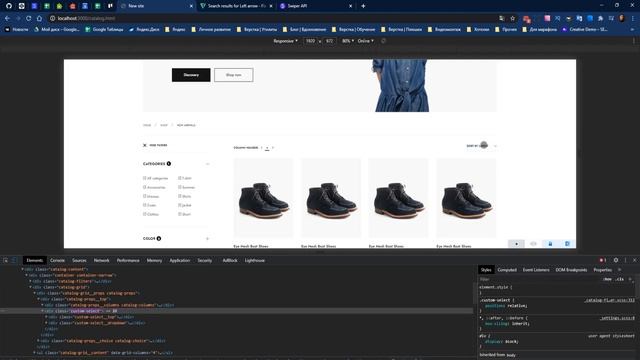Open the Google Таблицы bookmark
640x360 pixels.
tap(104, 29)
